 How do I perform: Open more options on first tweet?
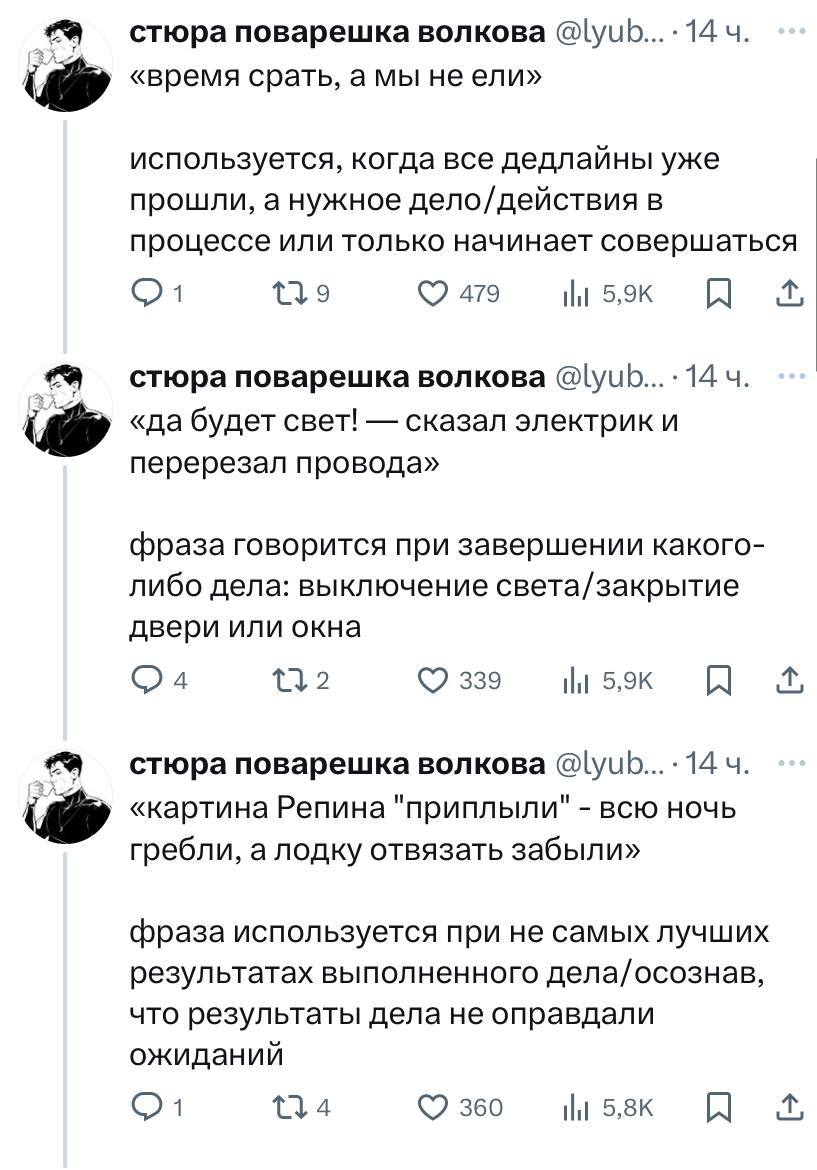[x=794, y=32]
